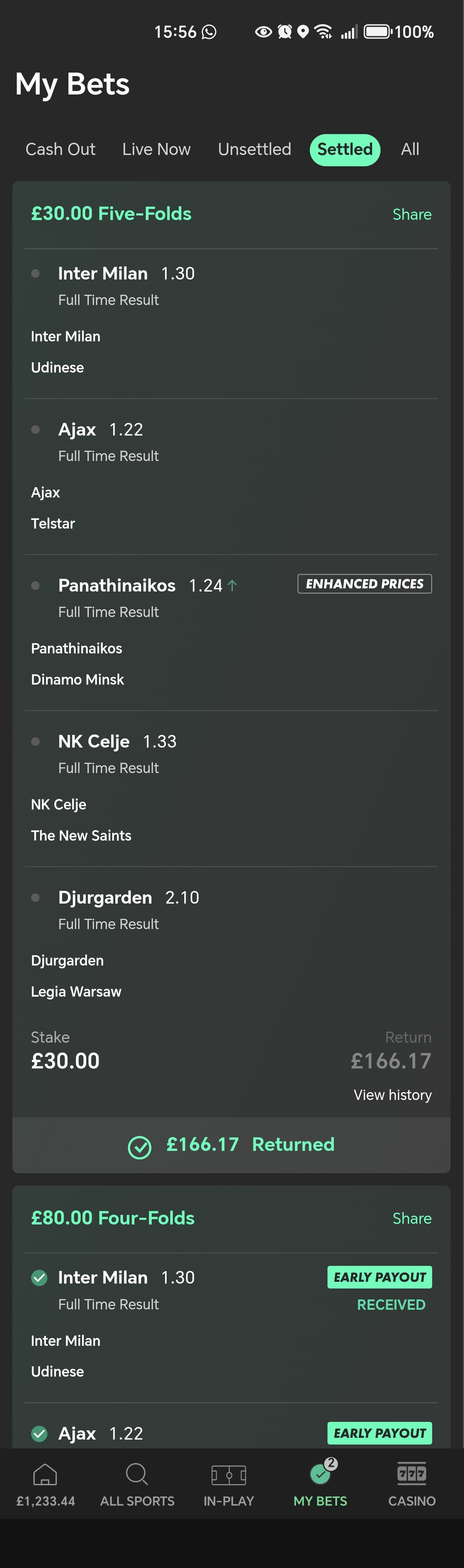Tap green tick beside Inter Milan Four-Folds
Viewport: 464px width, 1568px height.
point(40,1278)
